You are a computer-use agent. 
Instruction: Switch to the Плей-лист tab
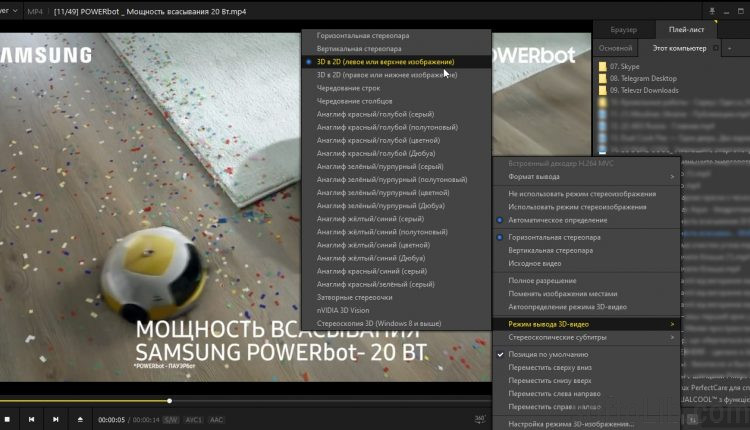tap(686, 30)
